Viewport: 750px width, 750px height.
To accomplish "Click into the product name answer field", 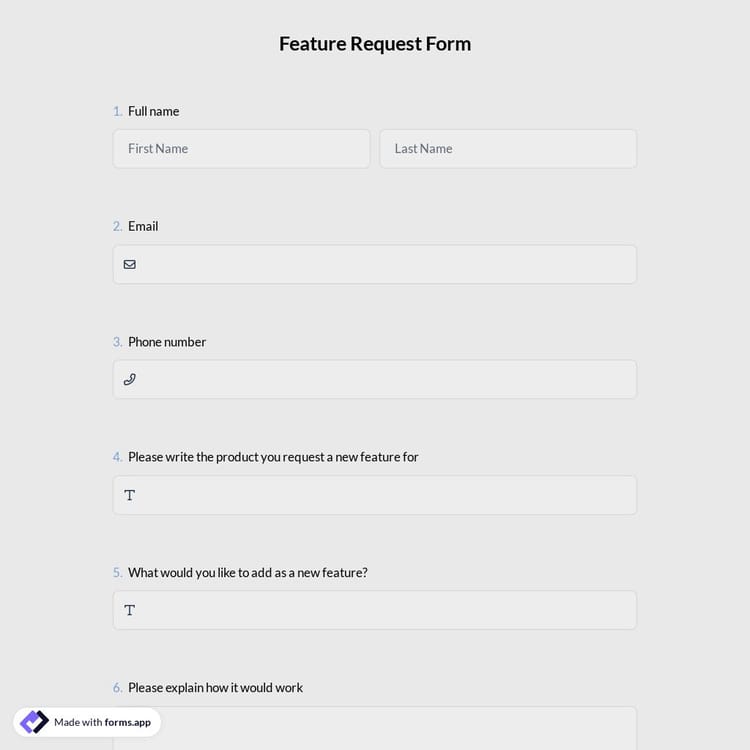I will [385, 495].
